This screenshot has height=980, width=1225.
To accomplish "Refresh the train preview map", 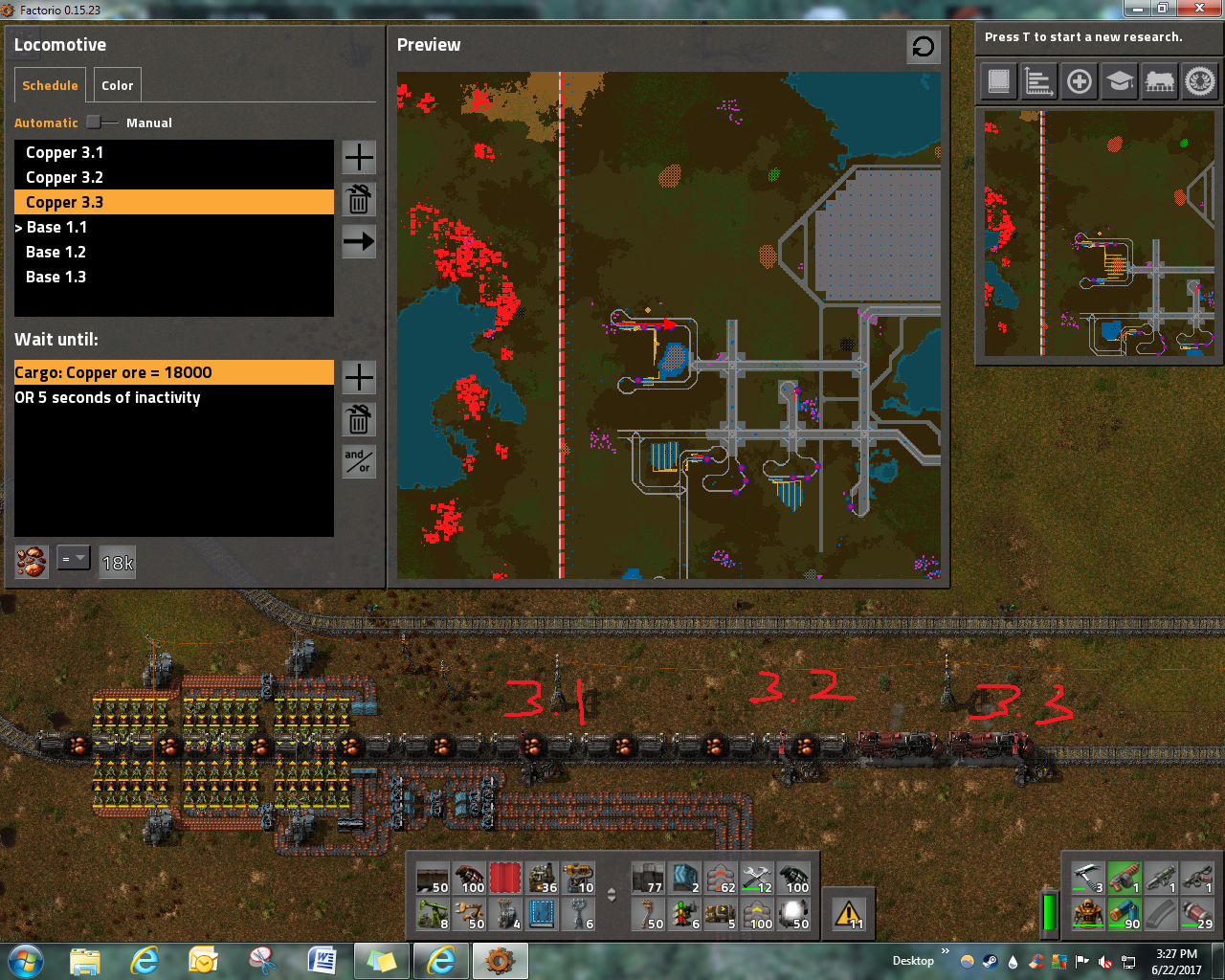I will (924, 47).
